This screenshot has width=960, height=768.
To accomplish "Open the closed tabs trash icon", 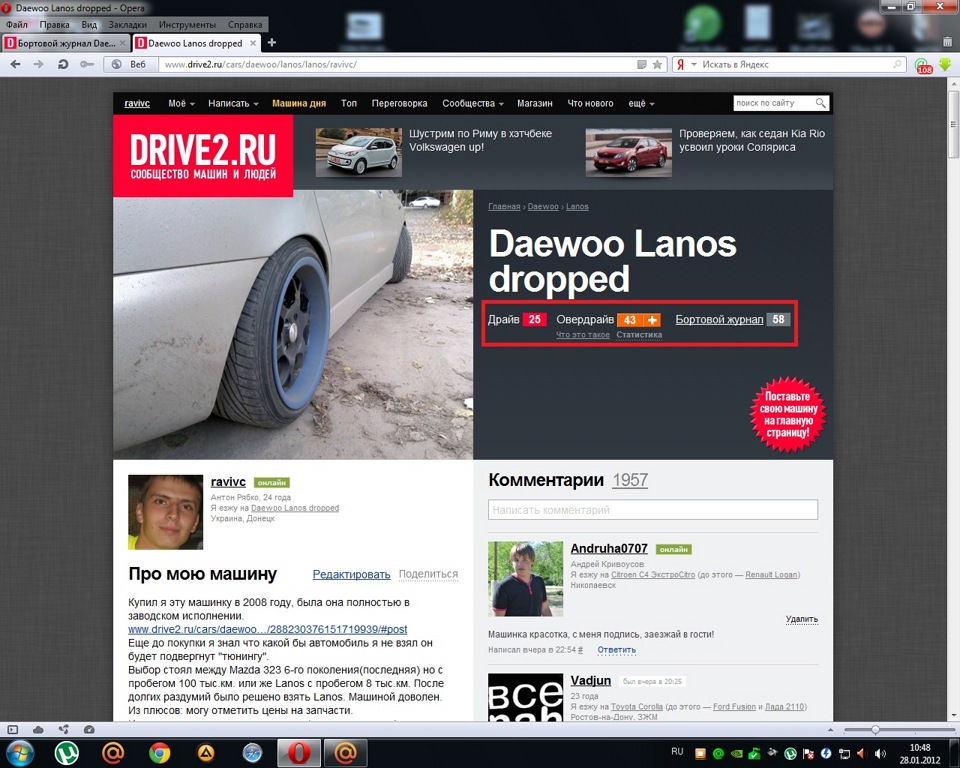I will 947,42.
